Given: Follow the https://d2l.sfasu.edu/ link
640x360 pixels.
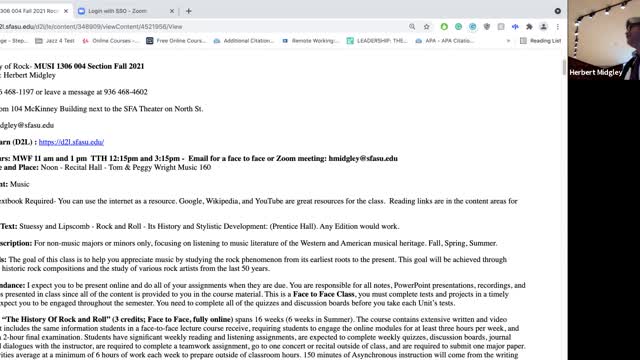Looking at the screenshot, I should point(71,142).
